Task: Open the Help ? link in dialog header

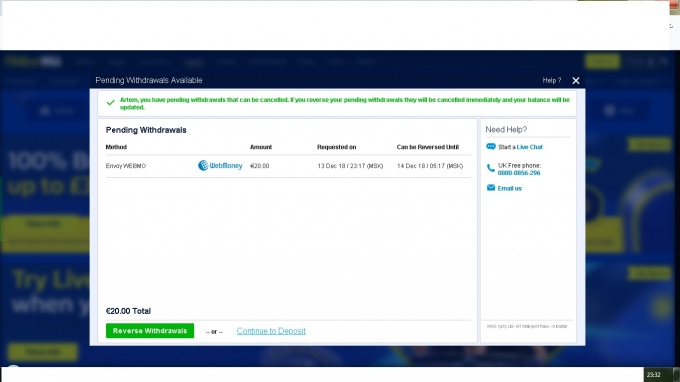Action: 552,81
